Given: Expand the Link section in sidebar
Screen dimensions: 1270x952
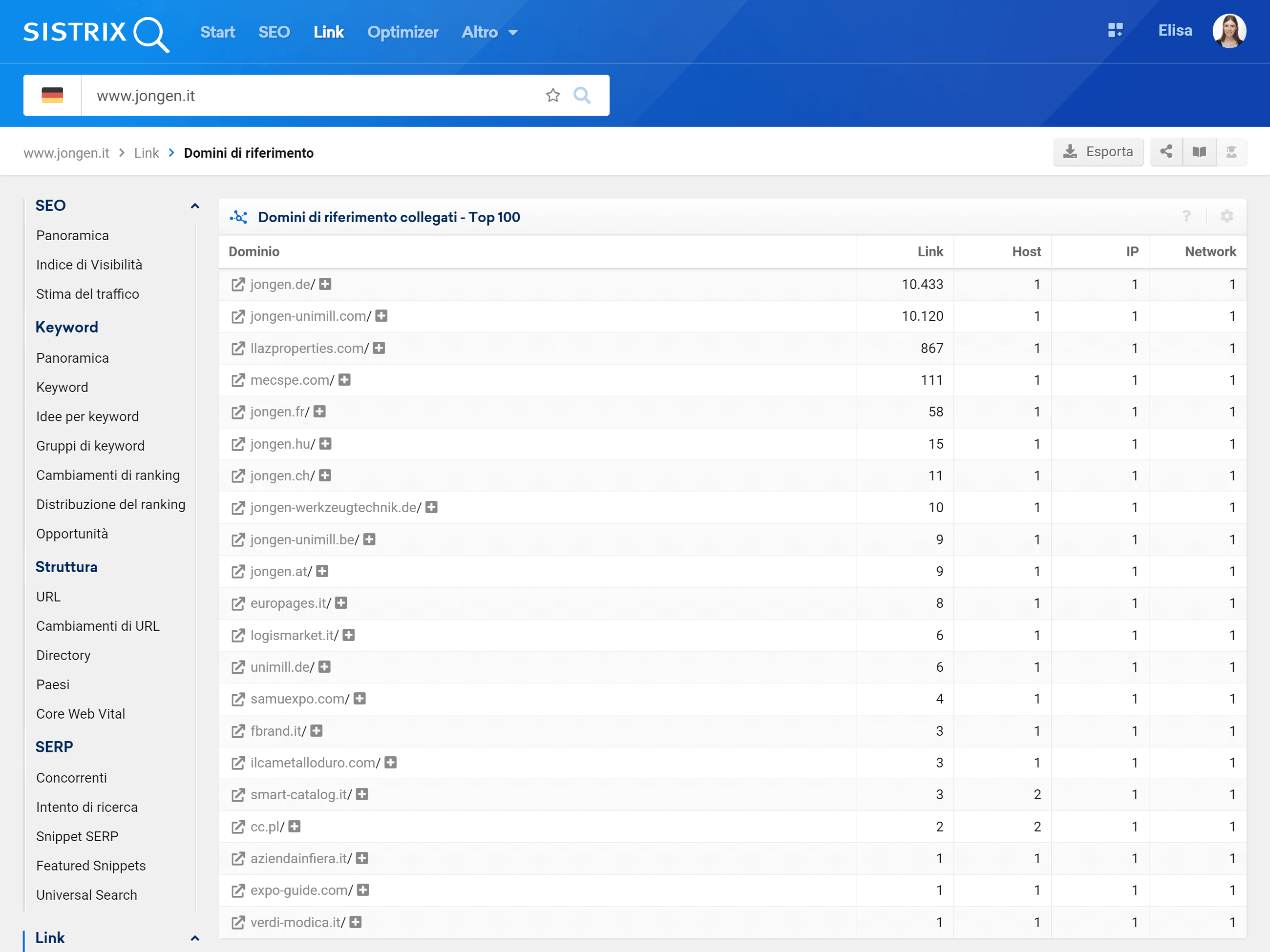Looking at the screenshot, I should 195,938.
